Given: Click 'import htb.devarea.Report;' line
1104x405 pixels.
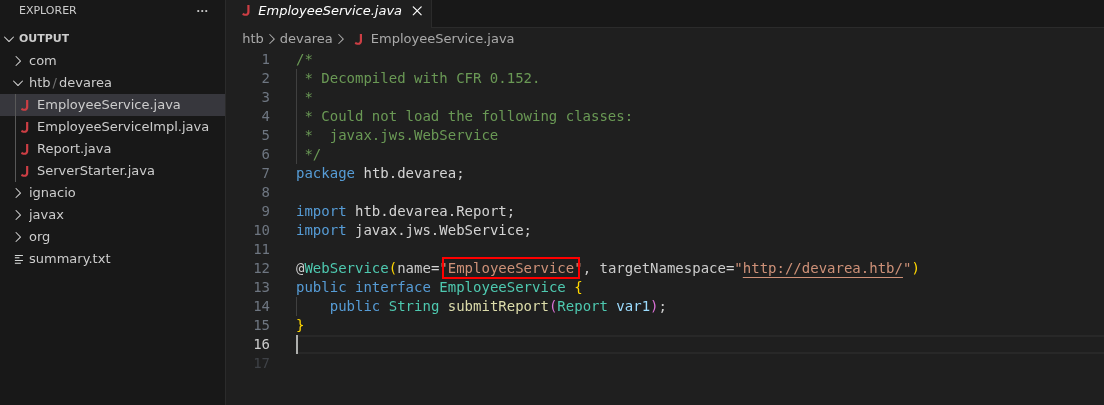Looking at the screenshot, I should click(x=406, y=211).
